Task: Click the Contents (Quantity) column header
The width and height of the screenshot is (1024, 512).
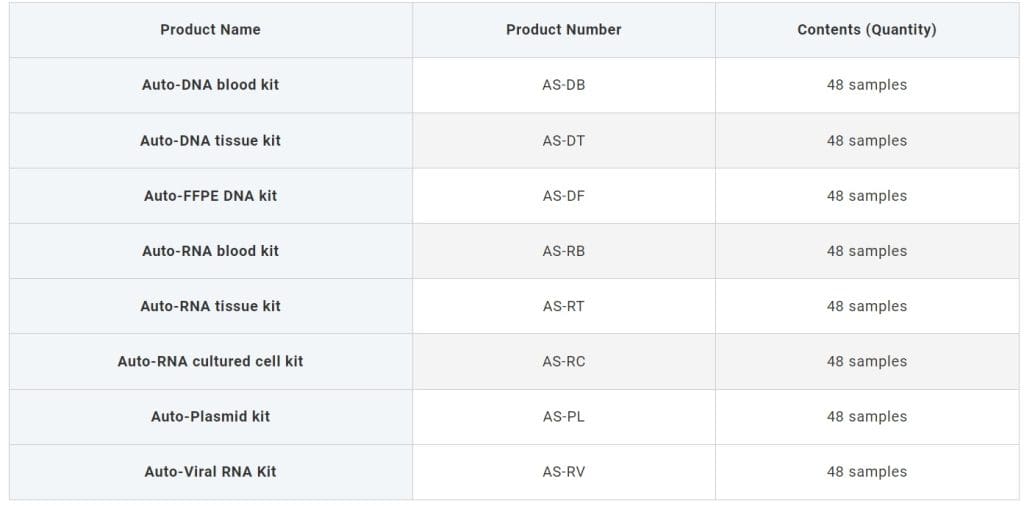Action: point(867,30)
